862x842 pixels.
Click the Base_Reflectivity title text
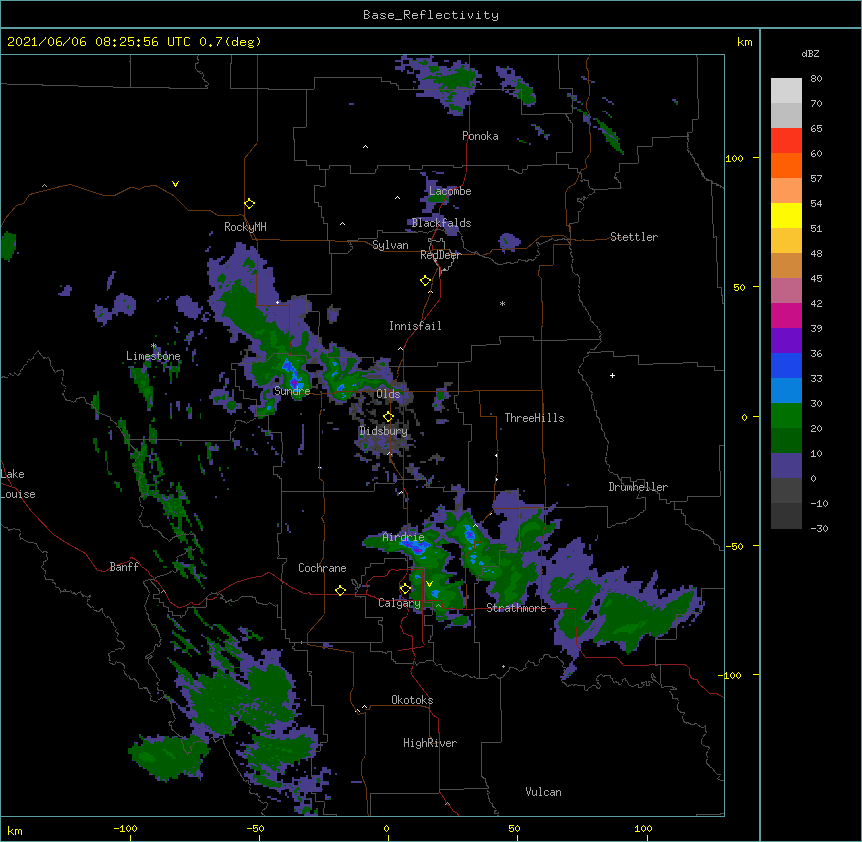431,15
